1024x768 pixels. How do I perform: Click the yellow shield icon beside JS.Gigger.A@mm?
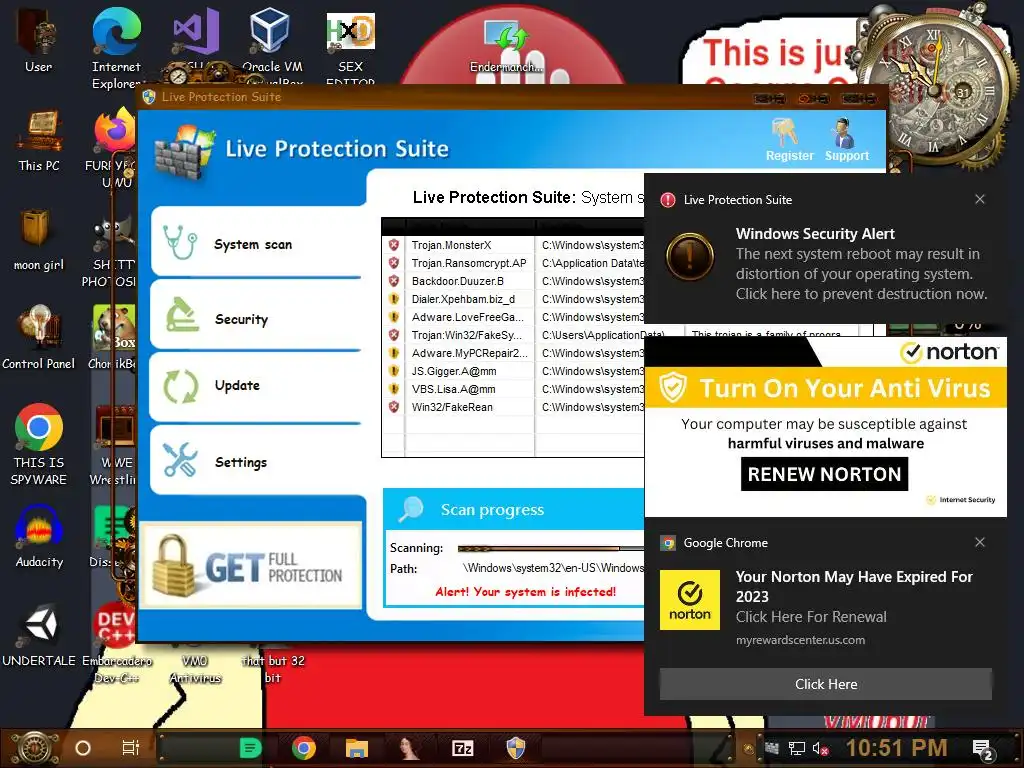[x=394, y=371]
